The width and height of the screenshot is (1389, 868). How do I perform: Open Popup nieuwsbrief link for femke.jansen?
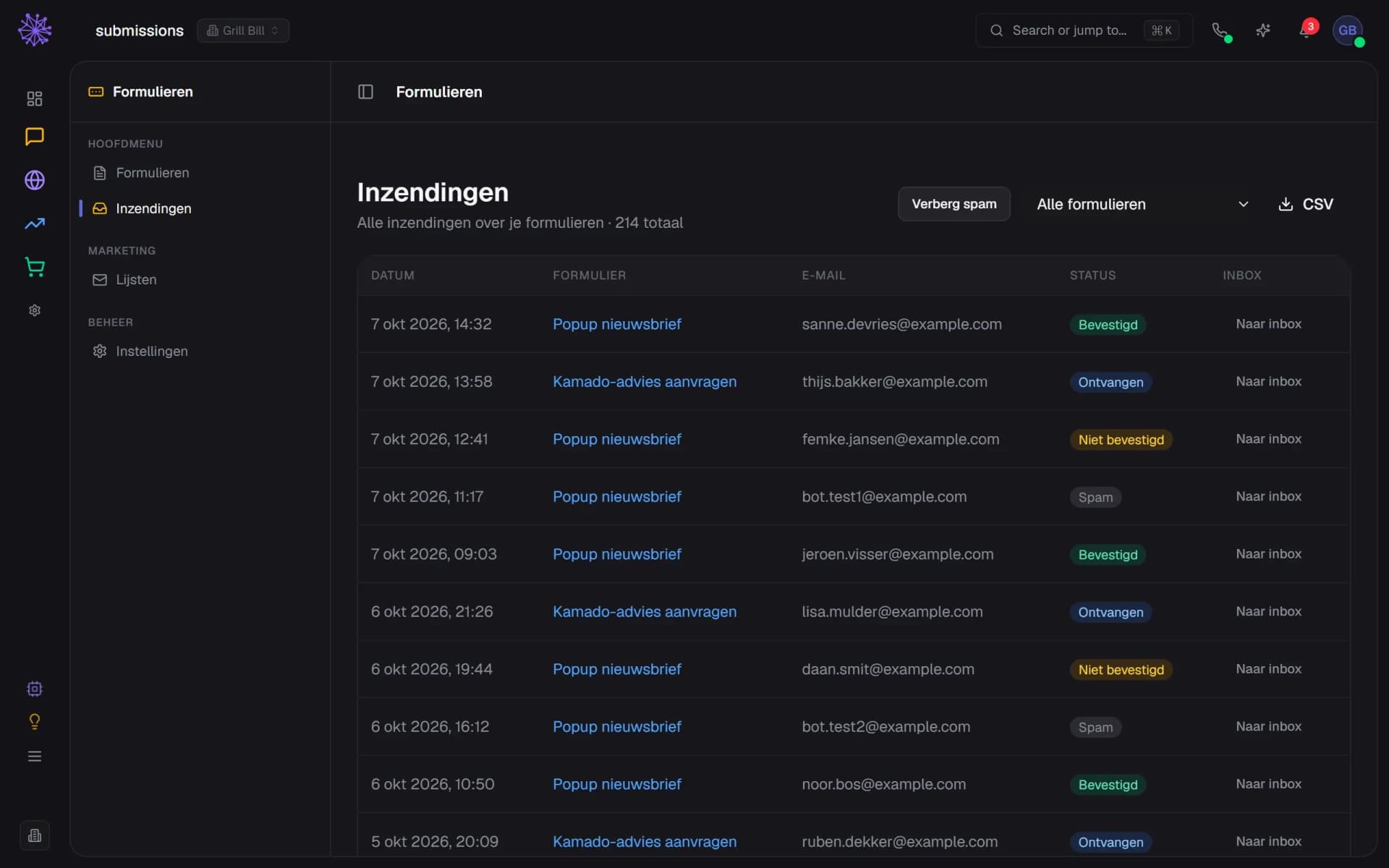coord(617,439)
